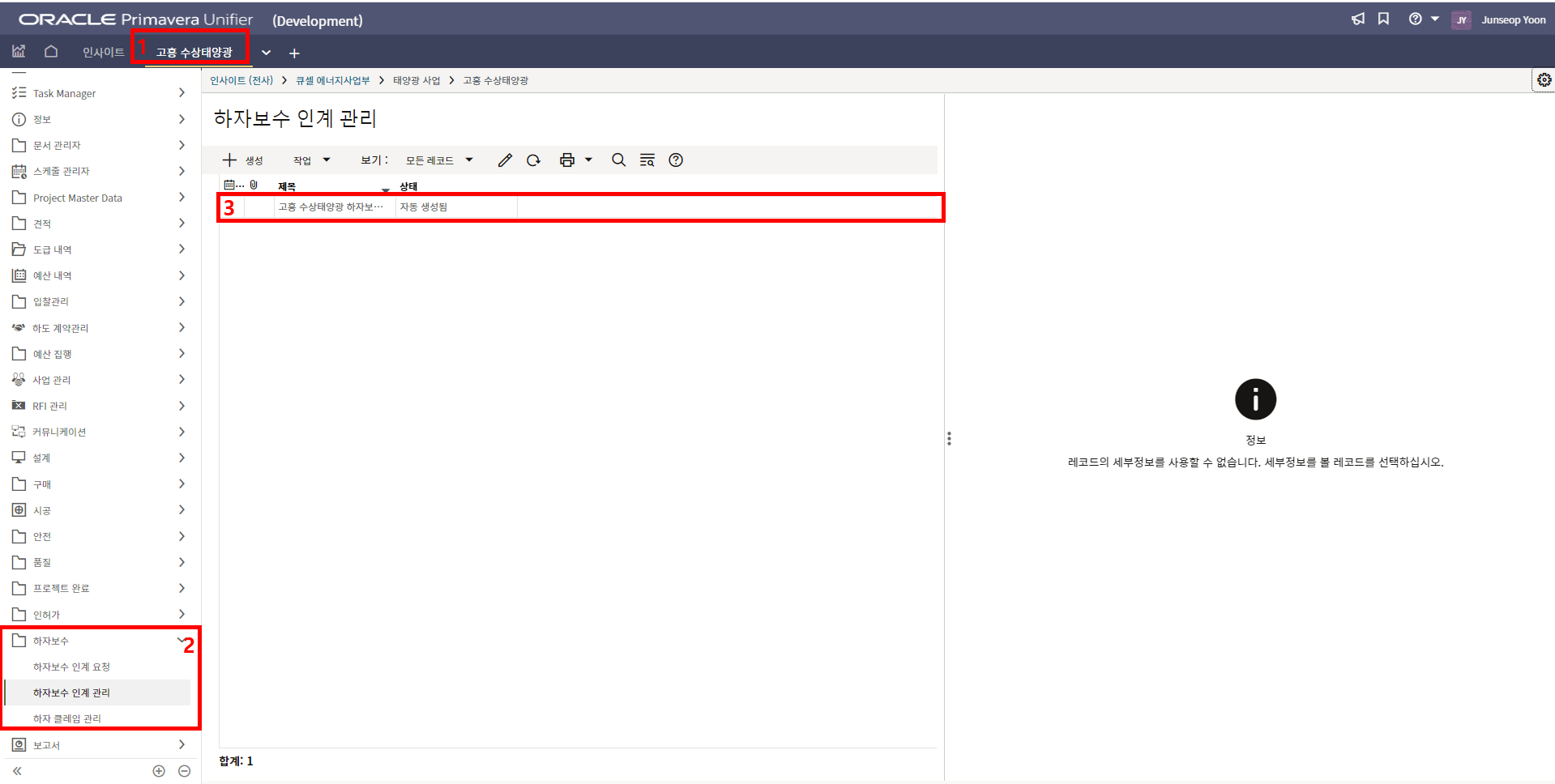This screenshot has height=784, width=1555.
Task: Click the find-on-page list search icon
Action: 647,160
